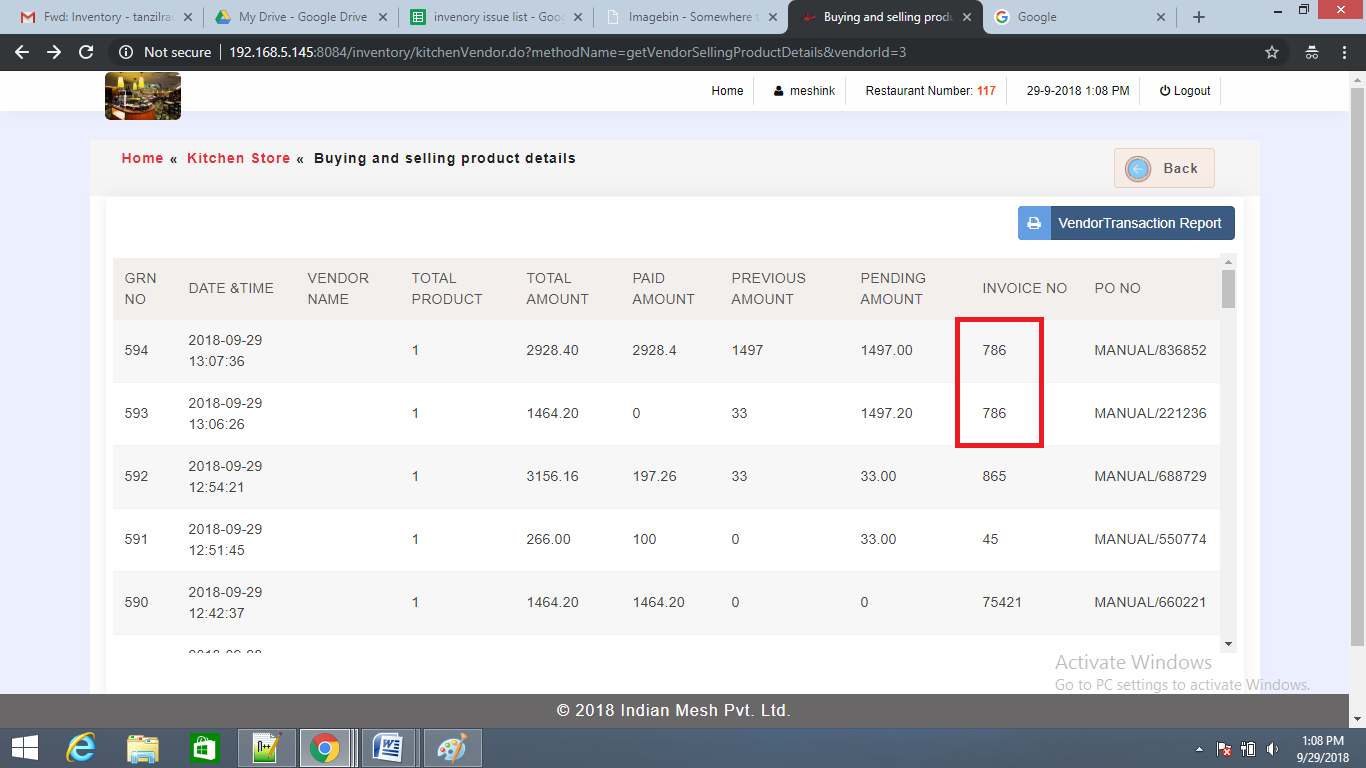Click the meshink user profile icon
1366x768 pixels.
779,91
